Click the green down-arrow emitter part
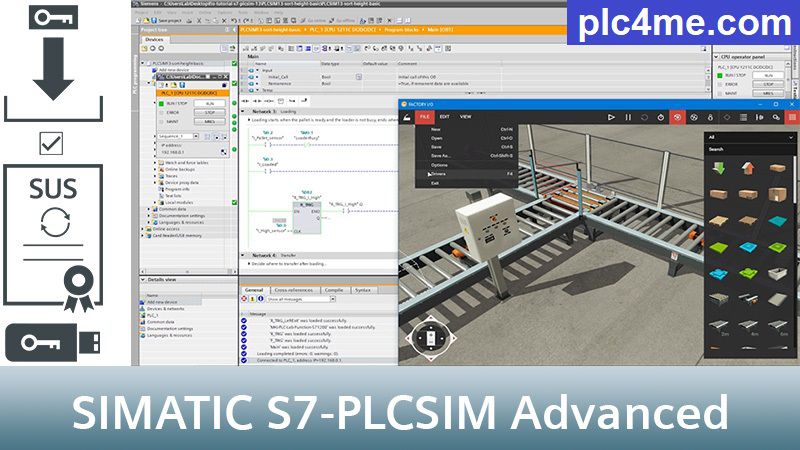This screenshot has height=450, width=800. (x=718, y=167)
